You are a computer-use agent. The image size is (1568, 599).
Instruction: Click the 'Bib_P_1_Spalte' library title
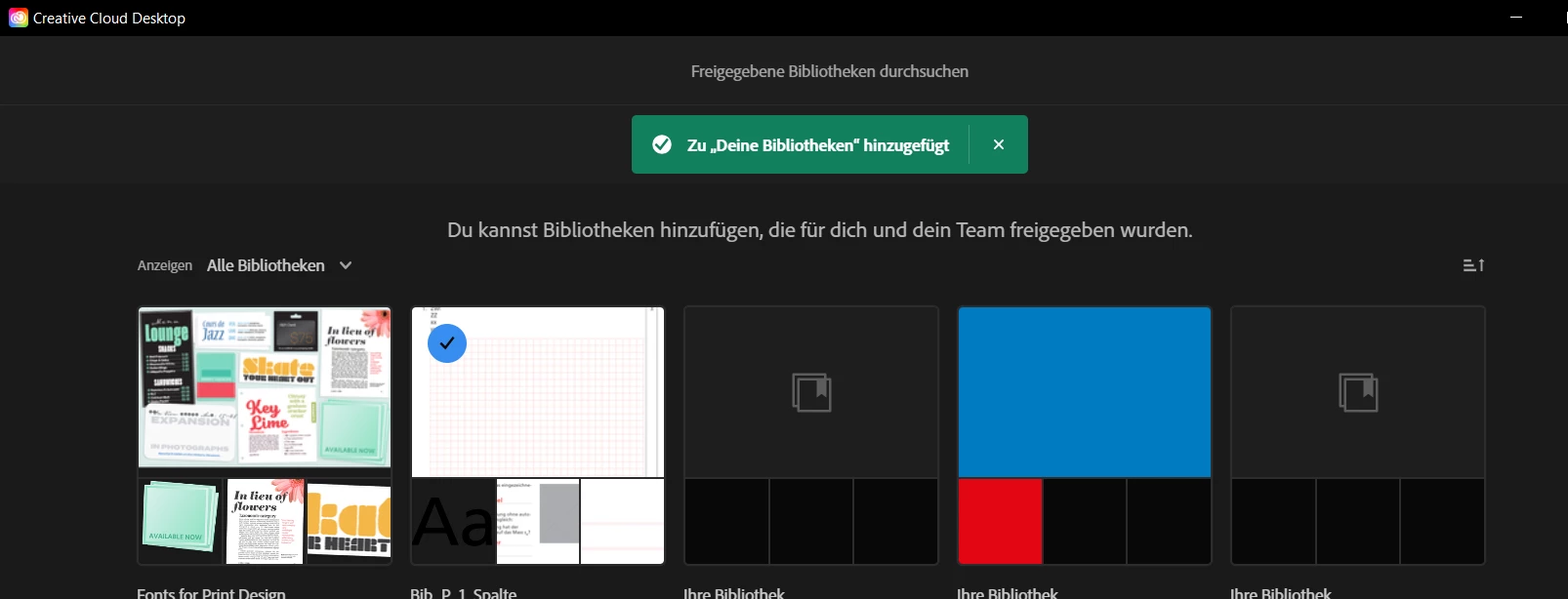[464, 592]
